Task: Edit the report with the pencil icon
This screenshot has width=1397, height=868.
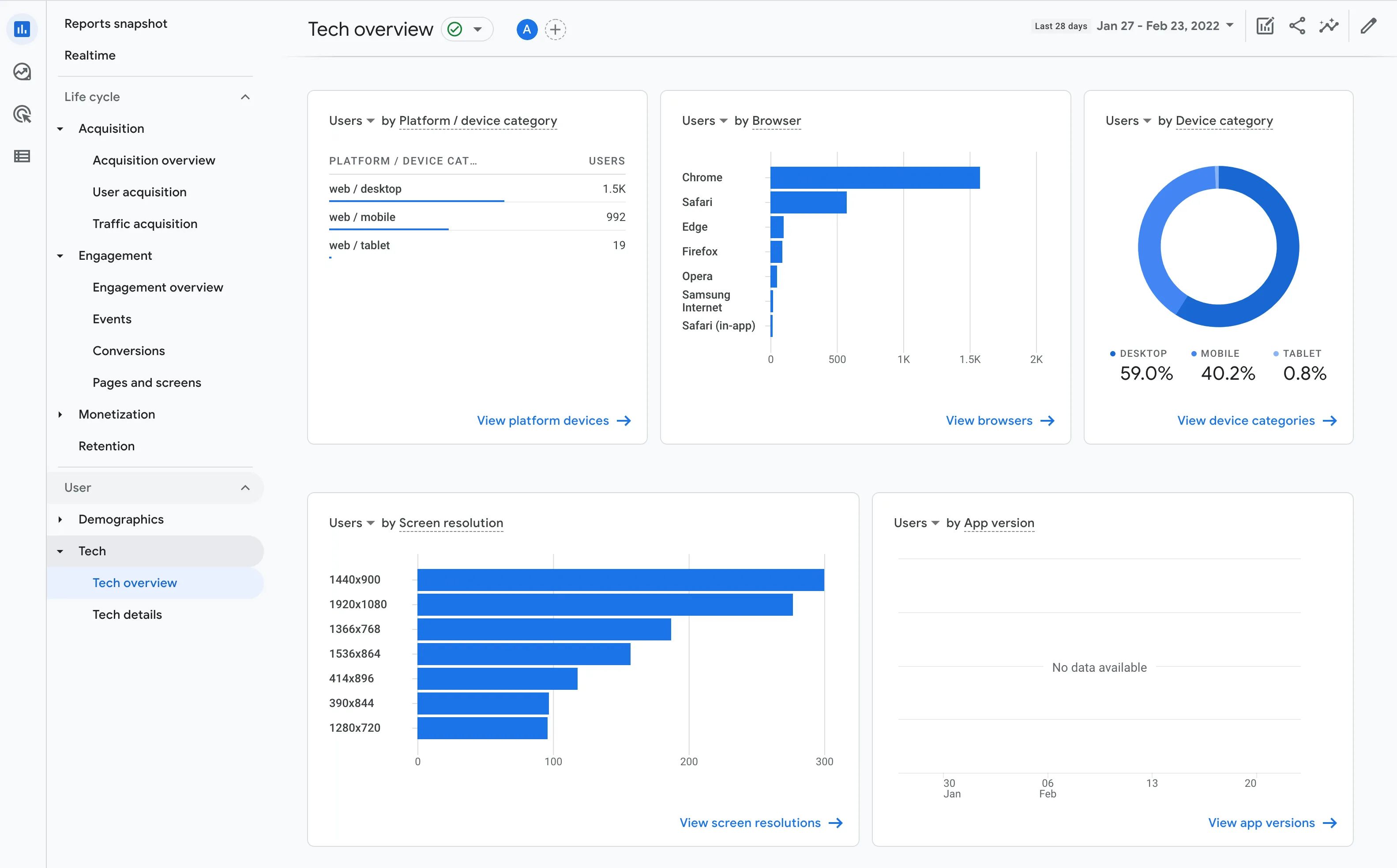Action: (1368, 26)
